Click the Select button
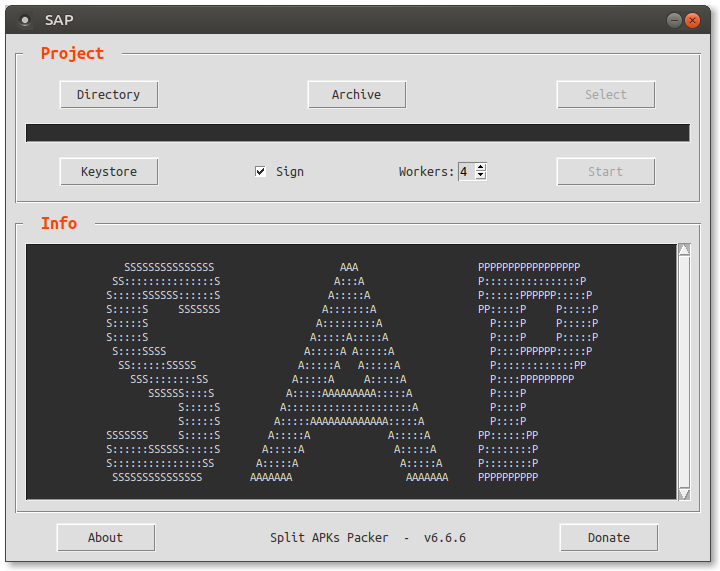The image size is (720, 571). [x=606, y=95]
